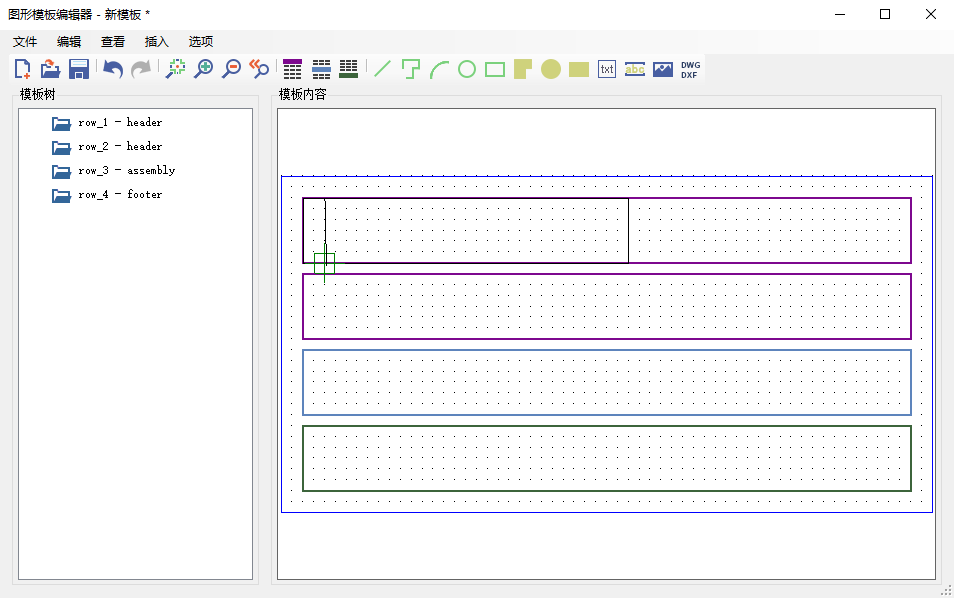Import a DWG/DXF drawing
954x598 pixels.
click(691, 69)
